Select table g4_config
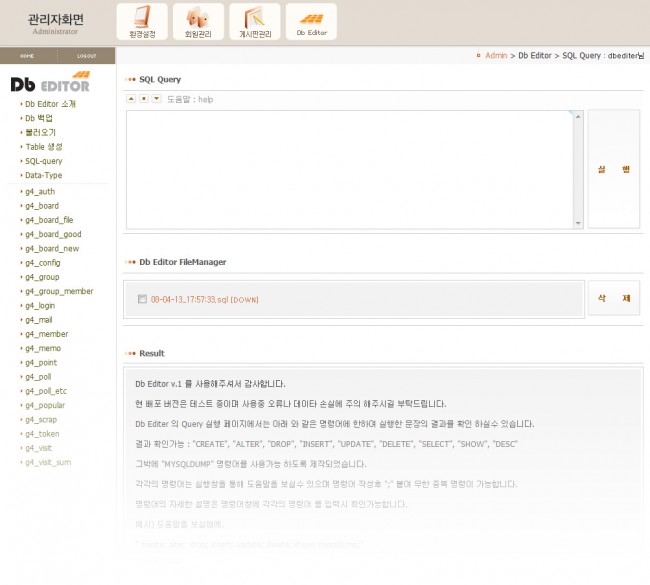Viewport: 650px width, 585px height. click(x=43, y=263)
